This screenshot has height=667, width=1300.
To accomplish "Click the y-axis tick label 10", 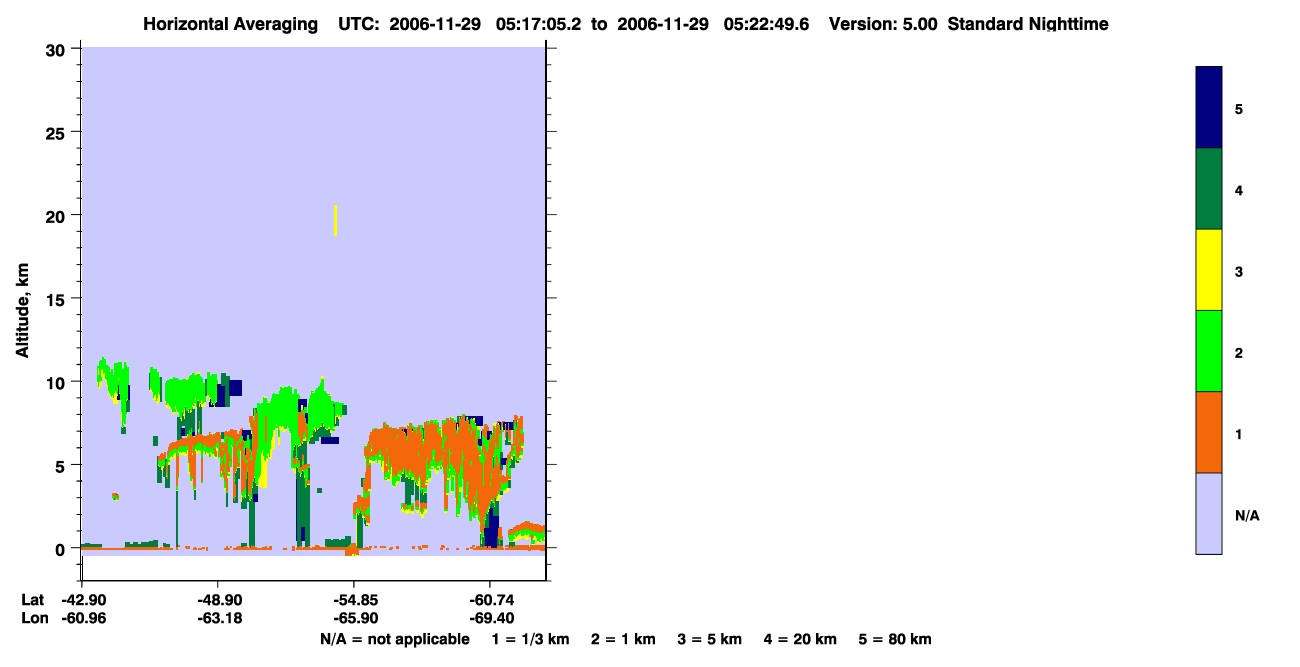I will coord(57,382).
